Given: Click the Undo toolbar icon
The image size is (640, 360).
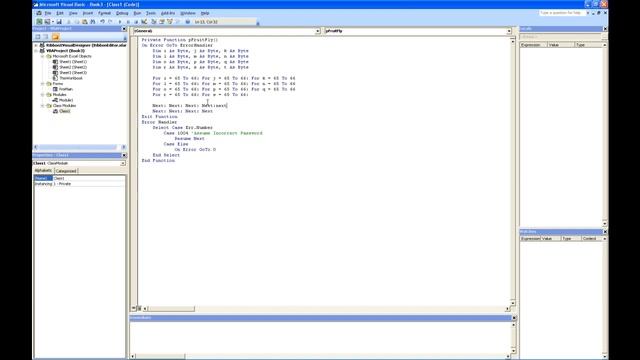Looking at the screenshot, I should click(x=102, y=22).
